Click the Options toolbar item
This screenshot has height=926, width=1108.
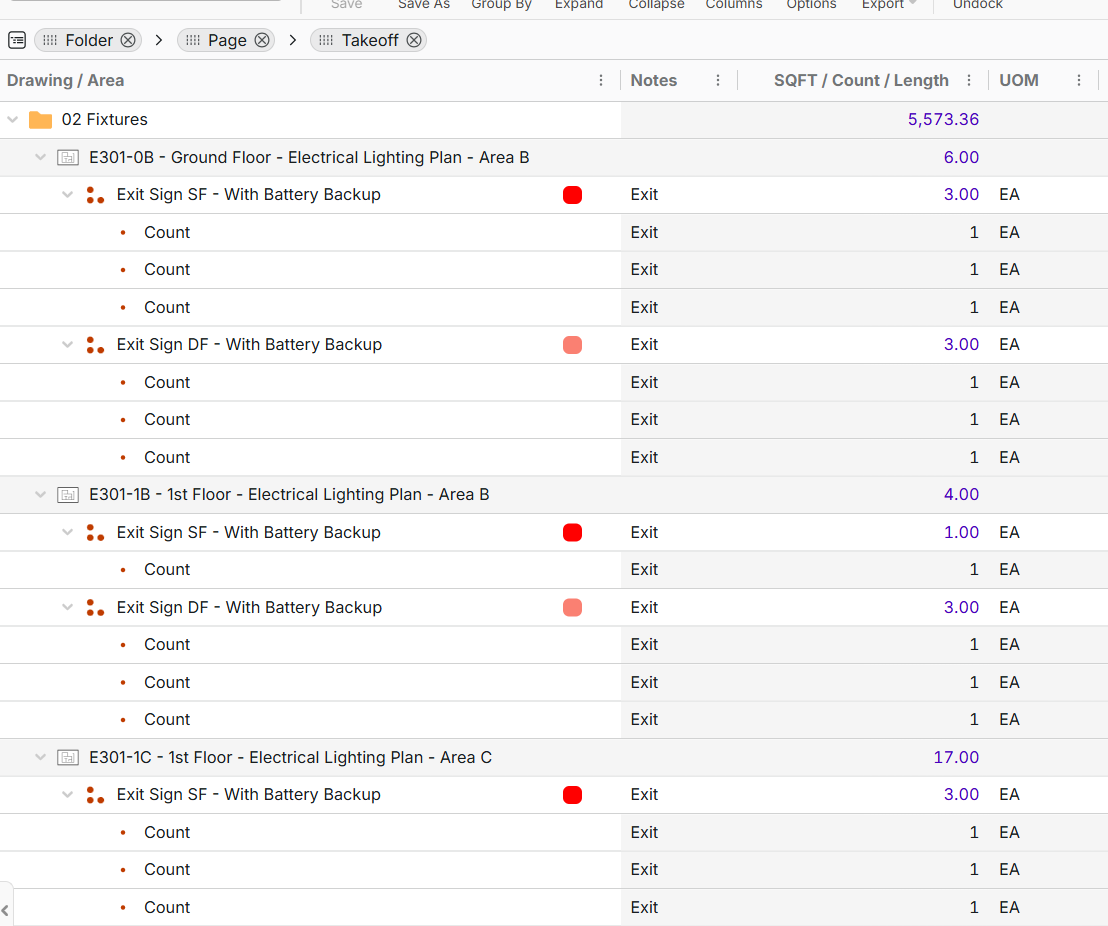point(811,5)
